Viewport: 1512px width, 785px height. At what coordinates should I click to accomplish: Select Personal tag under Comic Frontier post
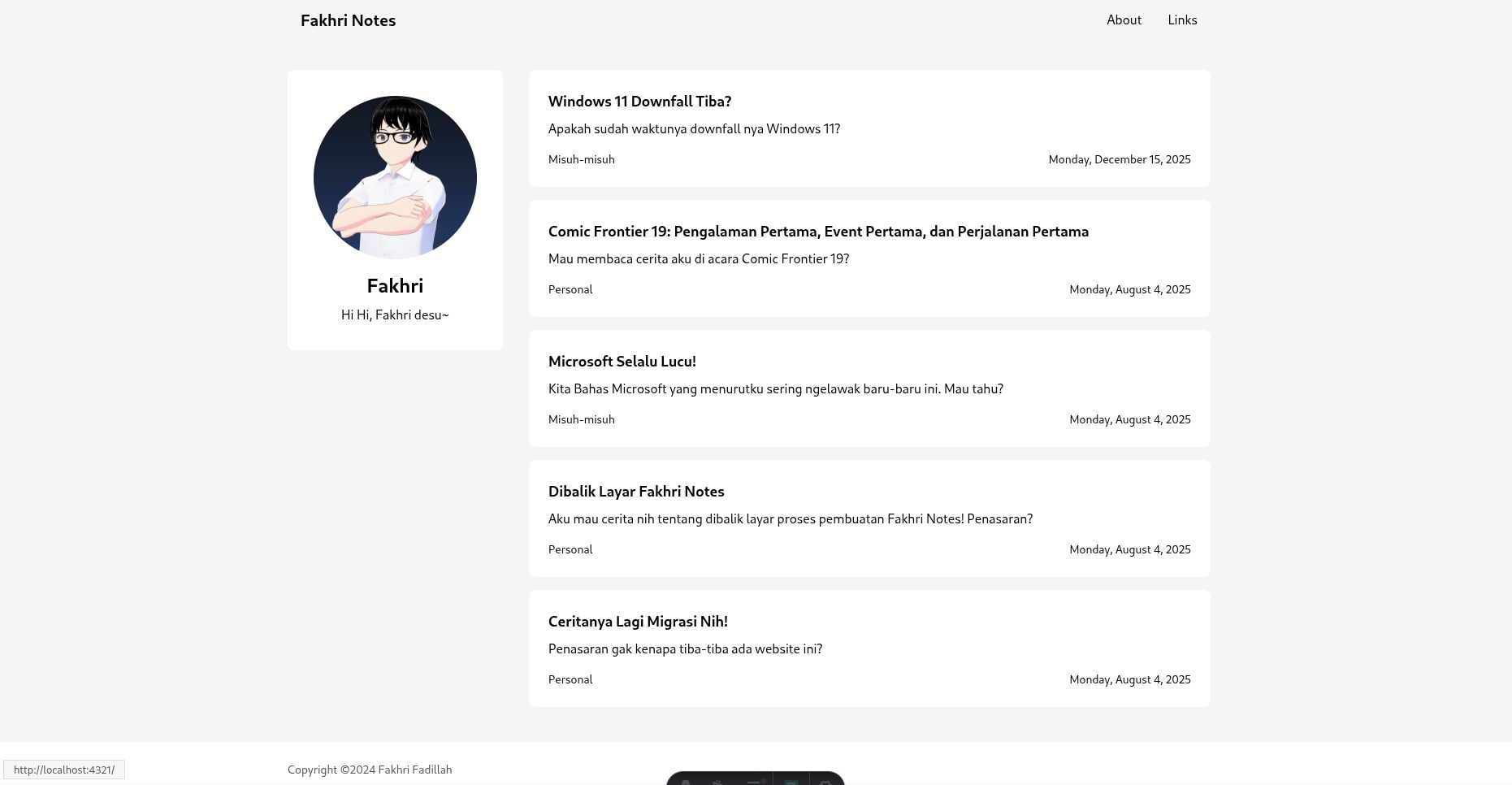[570, 290]
